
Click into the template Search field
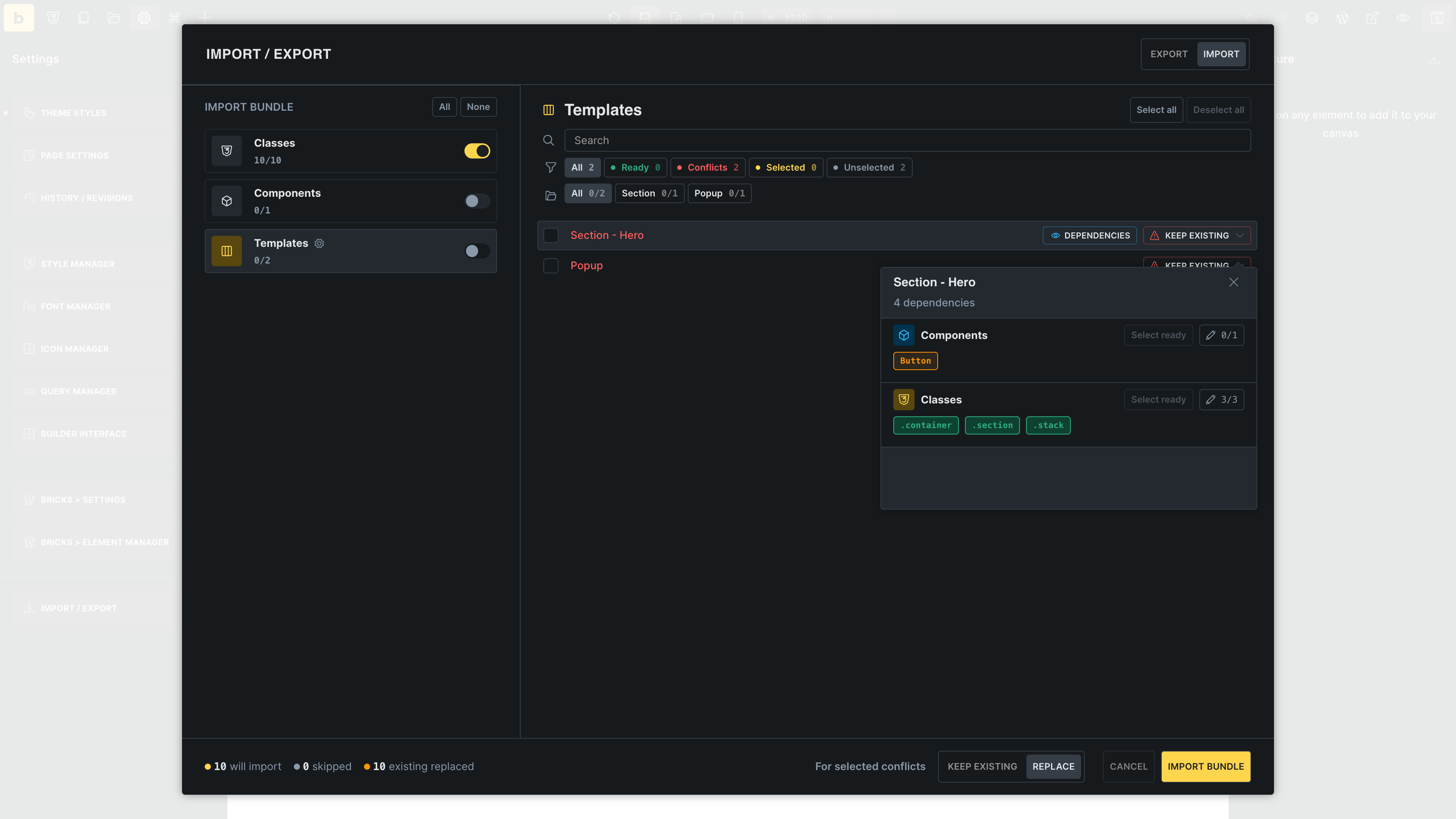point(908,140)
